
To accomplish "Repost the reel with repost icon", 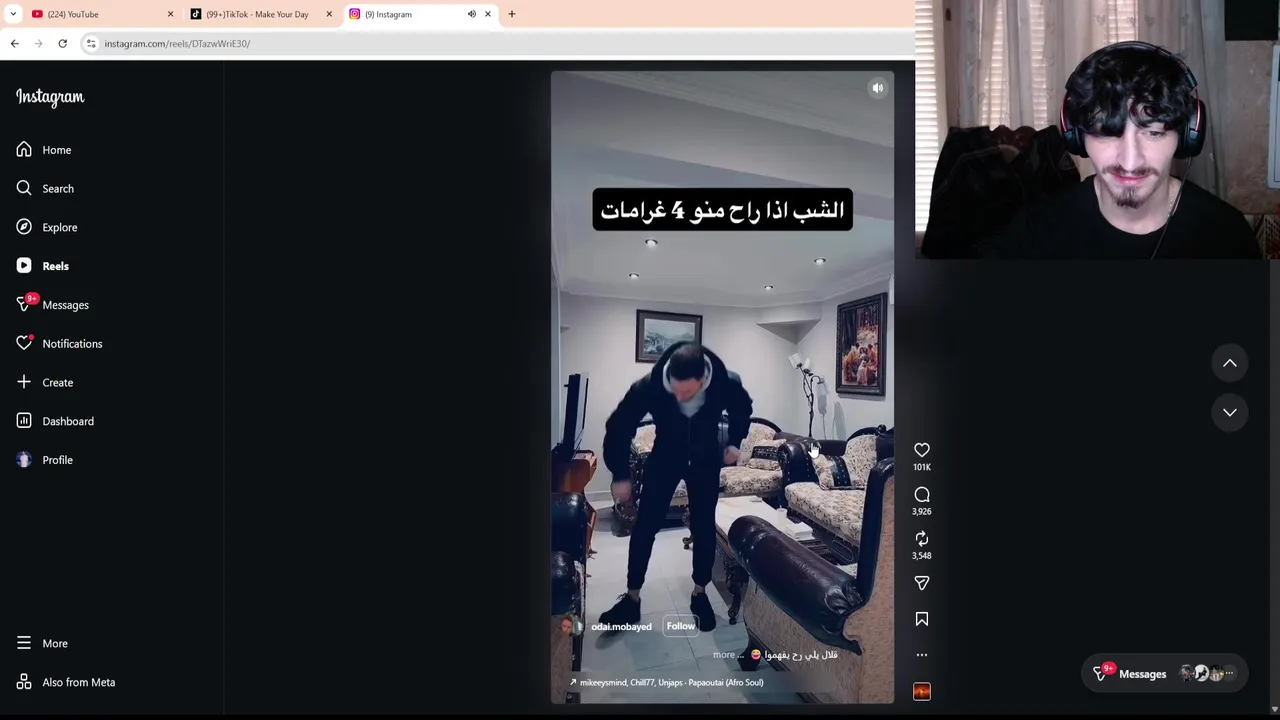I will coord(922,539).
